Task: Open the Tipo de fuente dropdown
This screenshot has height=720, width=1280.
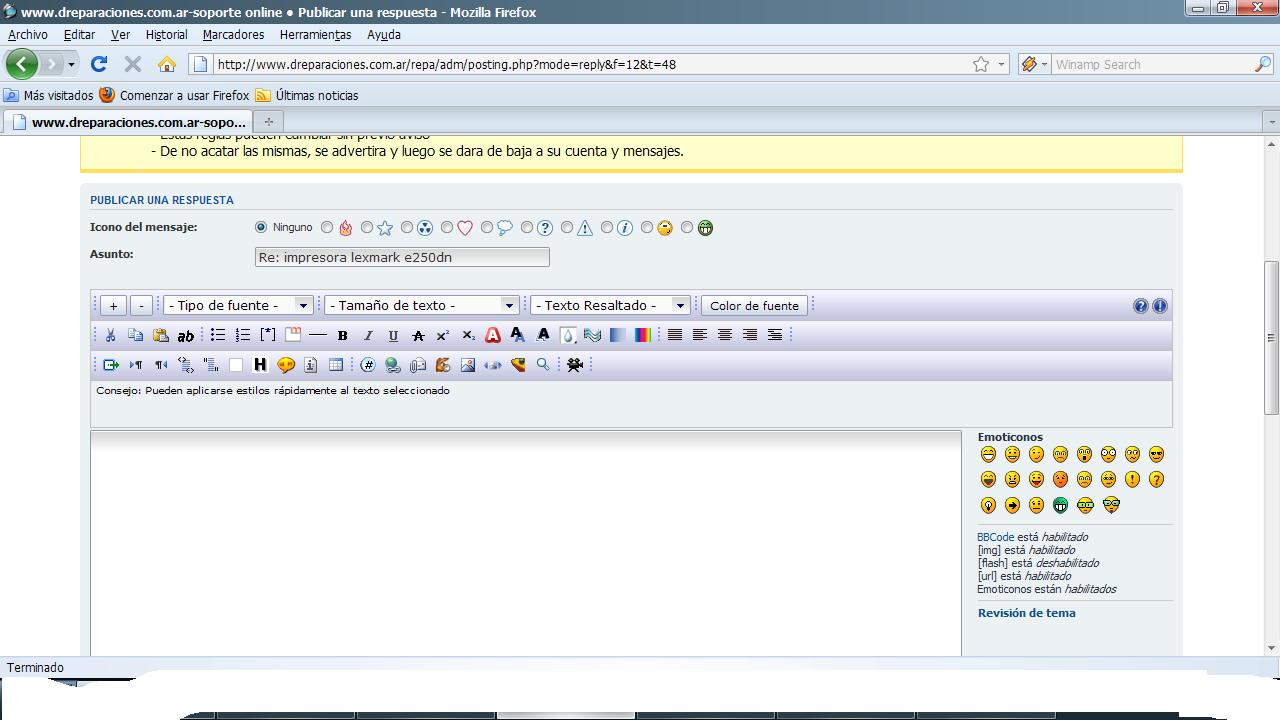Action: 239,306
